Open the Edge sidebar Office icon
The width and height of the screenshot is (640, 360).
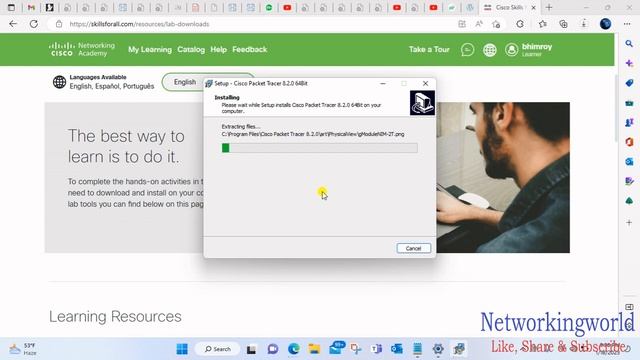click(629, 142)
